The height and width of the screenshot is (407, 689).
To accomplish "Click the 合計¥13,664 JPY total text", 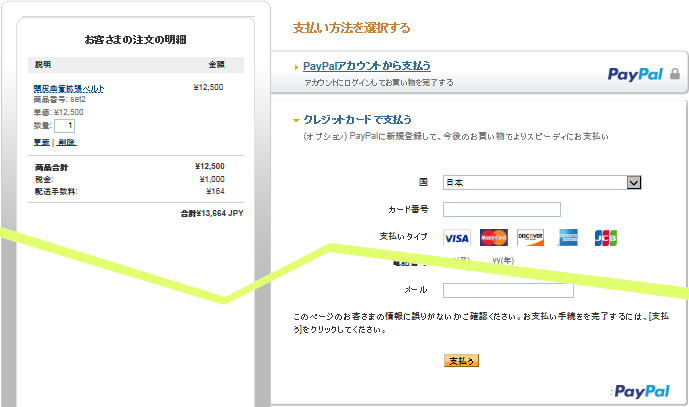I will point(212,214).
